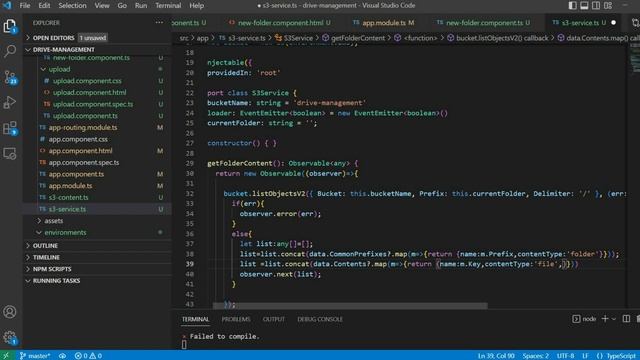Open the Remote Explorer view

10,154
